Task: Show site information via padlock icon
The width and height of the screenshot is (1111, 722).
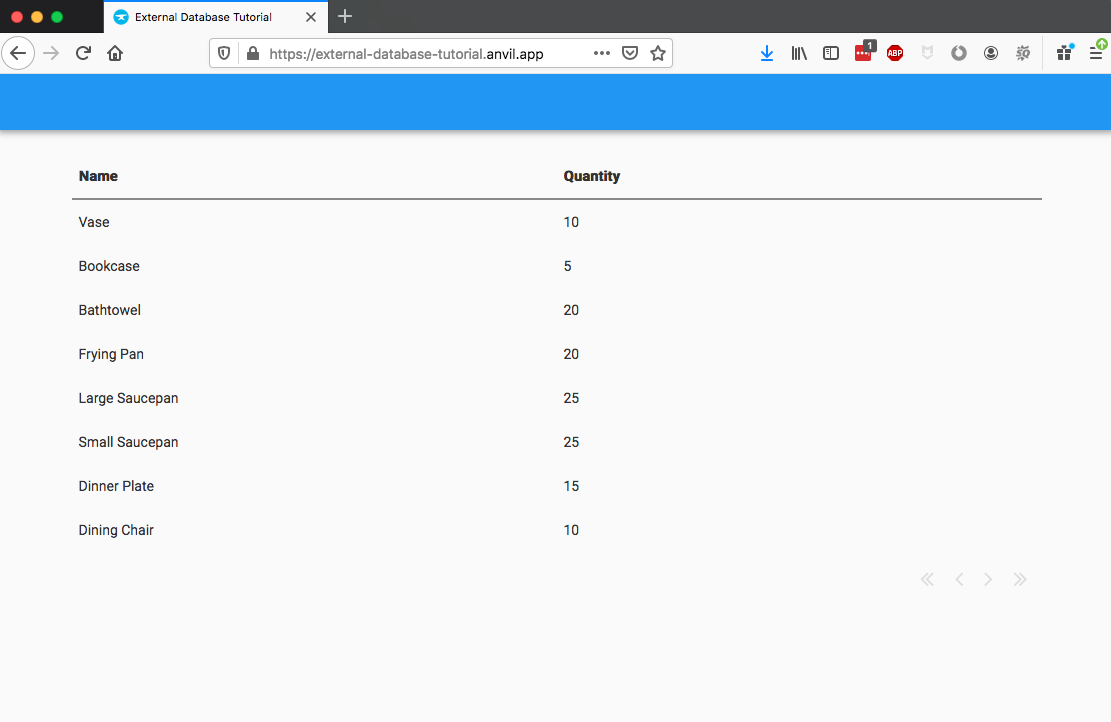Action: tap(252, 54)
